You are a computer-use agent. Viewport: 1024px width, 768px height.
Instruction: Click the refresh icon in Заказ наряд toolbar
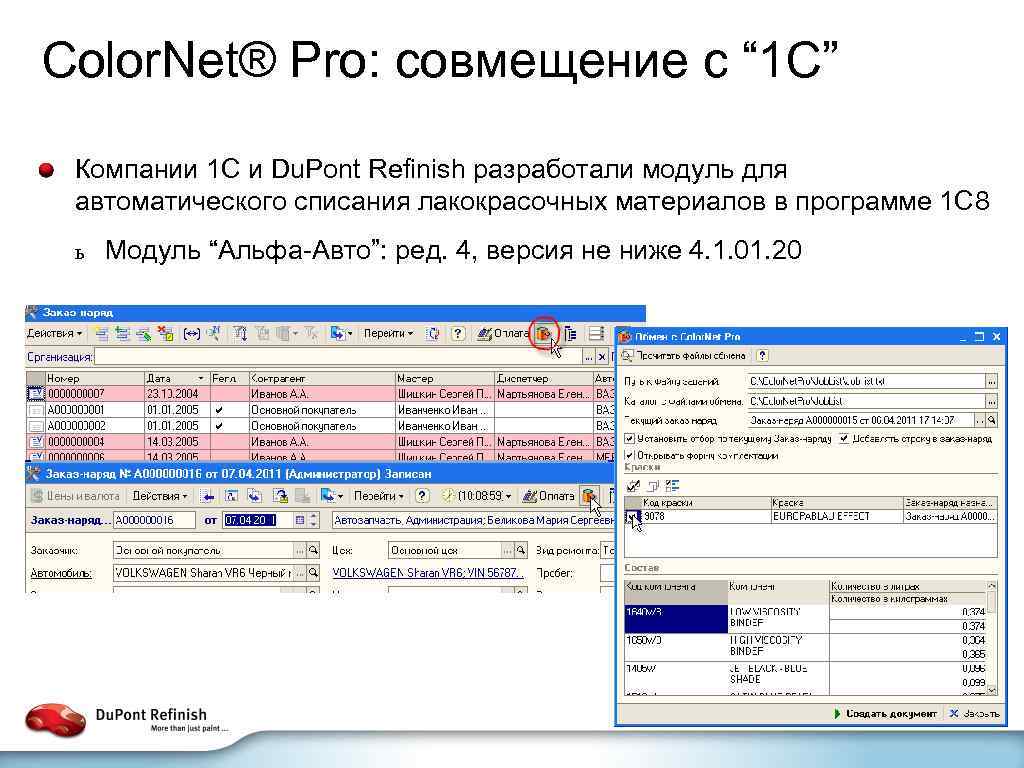[x=430, y=332]
